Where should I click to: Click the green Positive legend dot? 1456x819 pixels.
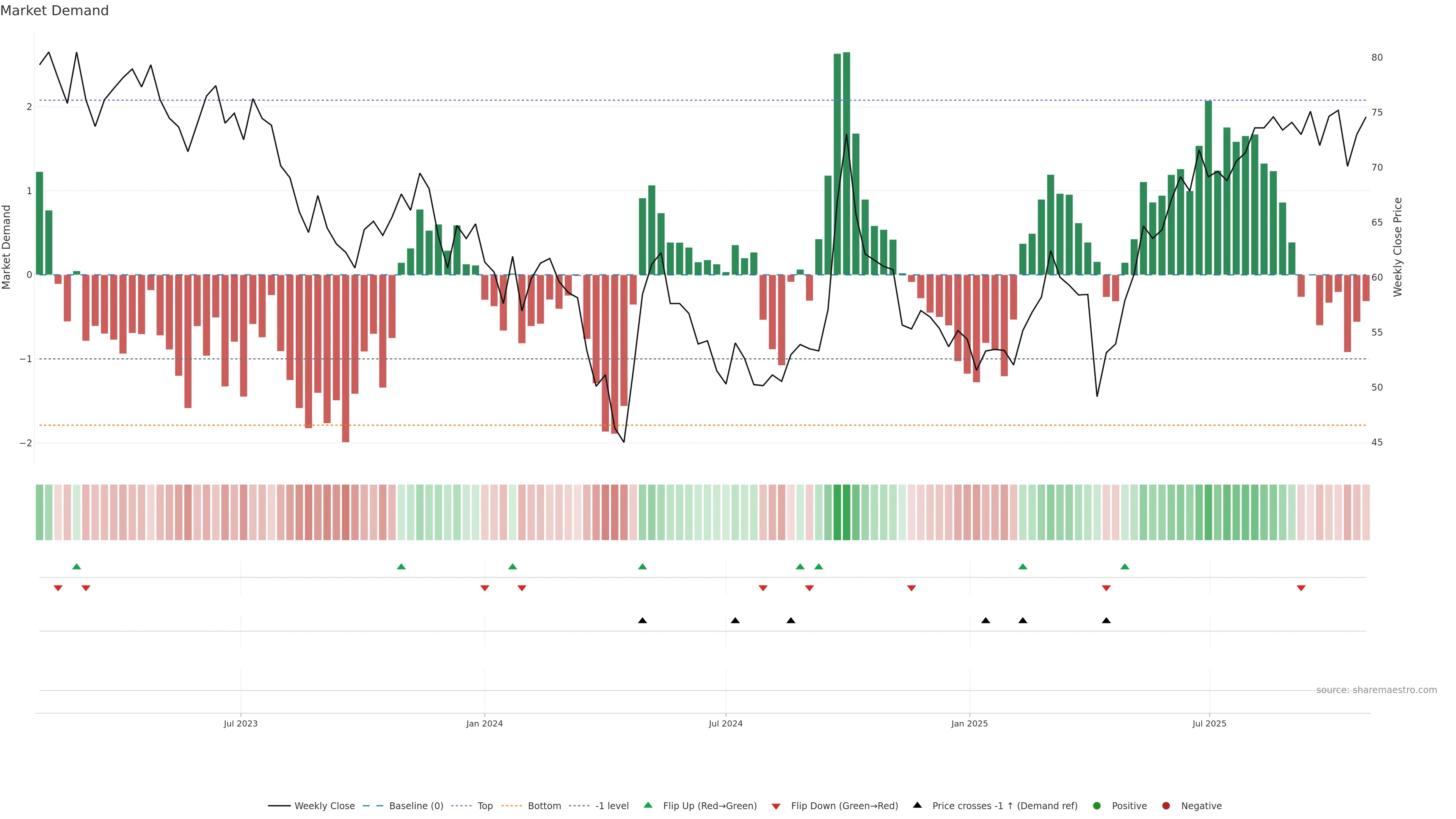click(1097, 806)
